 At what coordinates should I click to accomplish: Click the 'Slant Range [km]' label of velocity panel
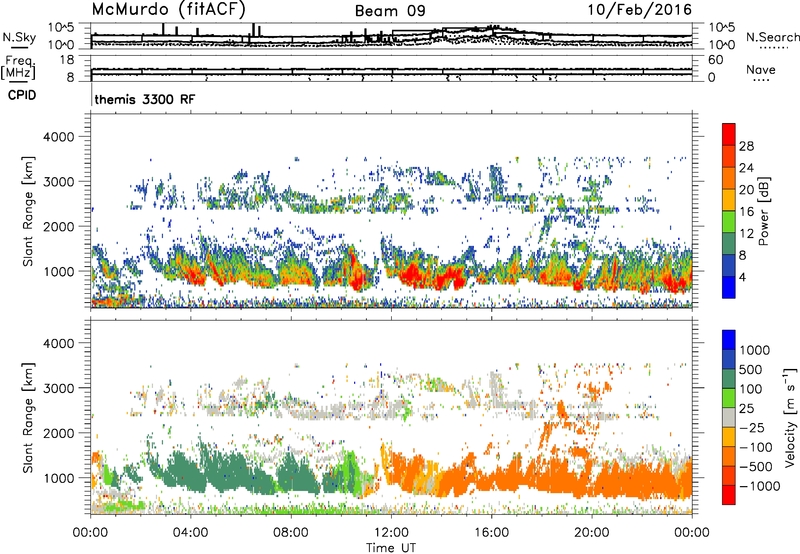28,417
